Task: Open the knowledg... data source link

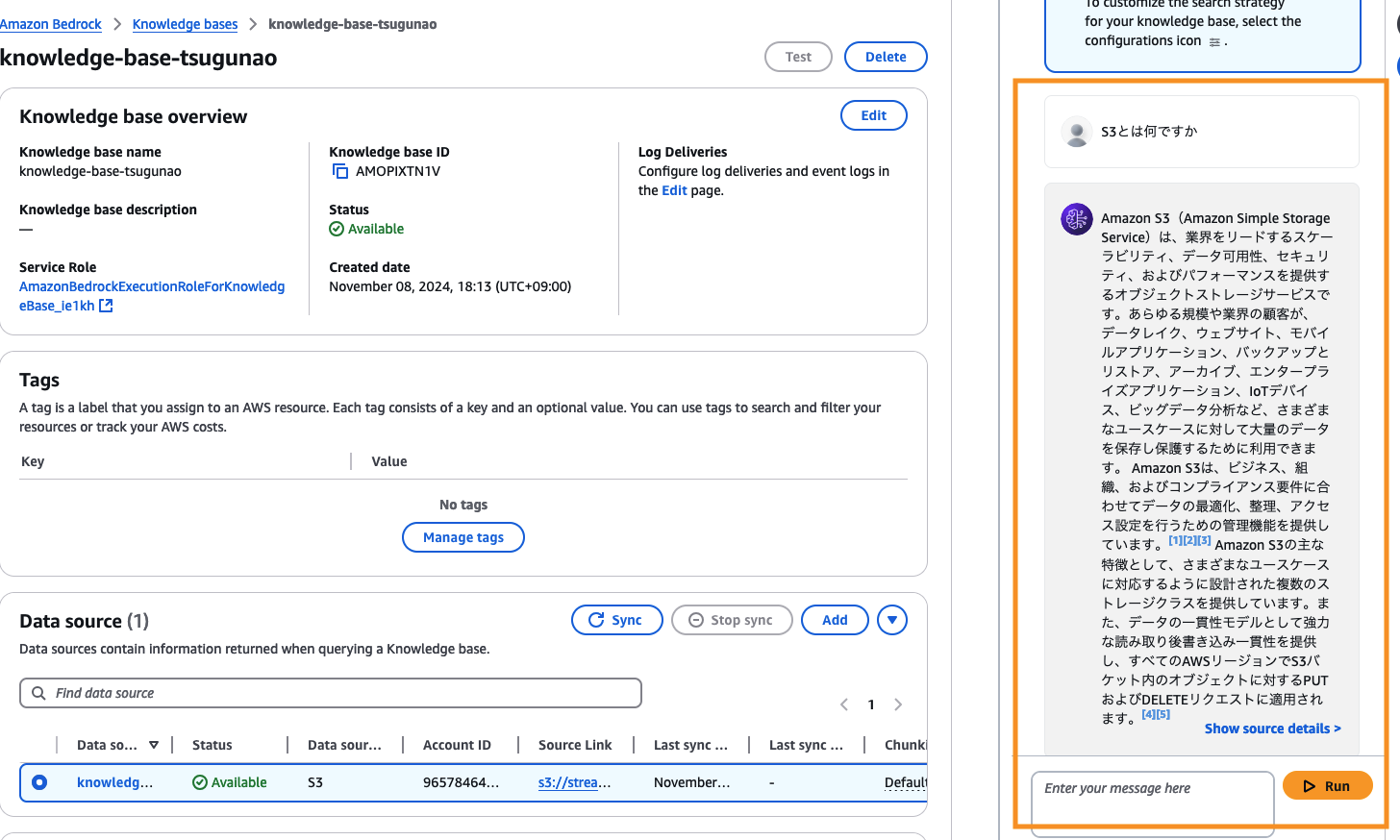Action: pyautogui.click(x=114, y=782)
